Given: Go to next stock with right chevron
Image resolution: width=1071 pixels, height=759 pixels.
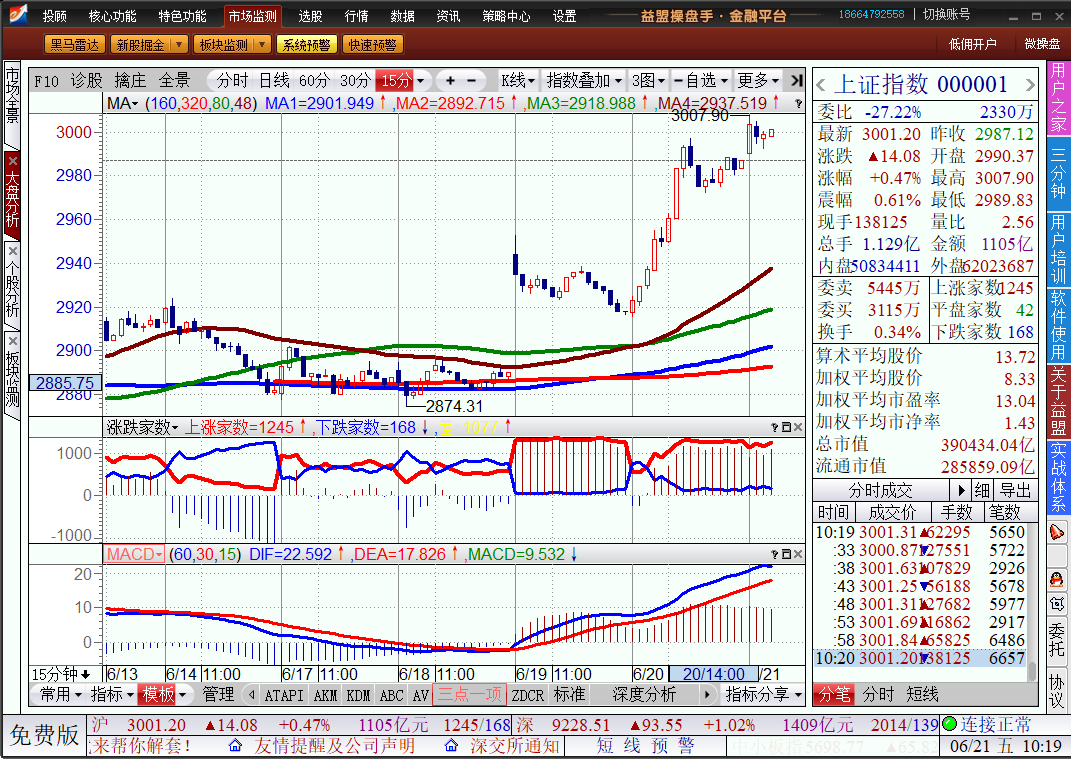Looking at the screenshot, I should coord(1029,85).
